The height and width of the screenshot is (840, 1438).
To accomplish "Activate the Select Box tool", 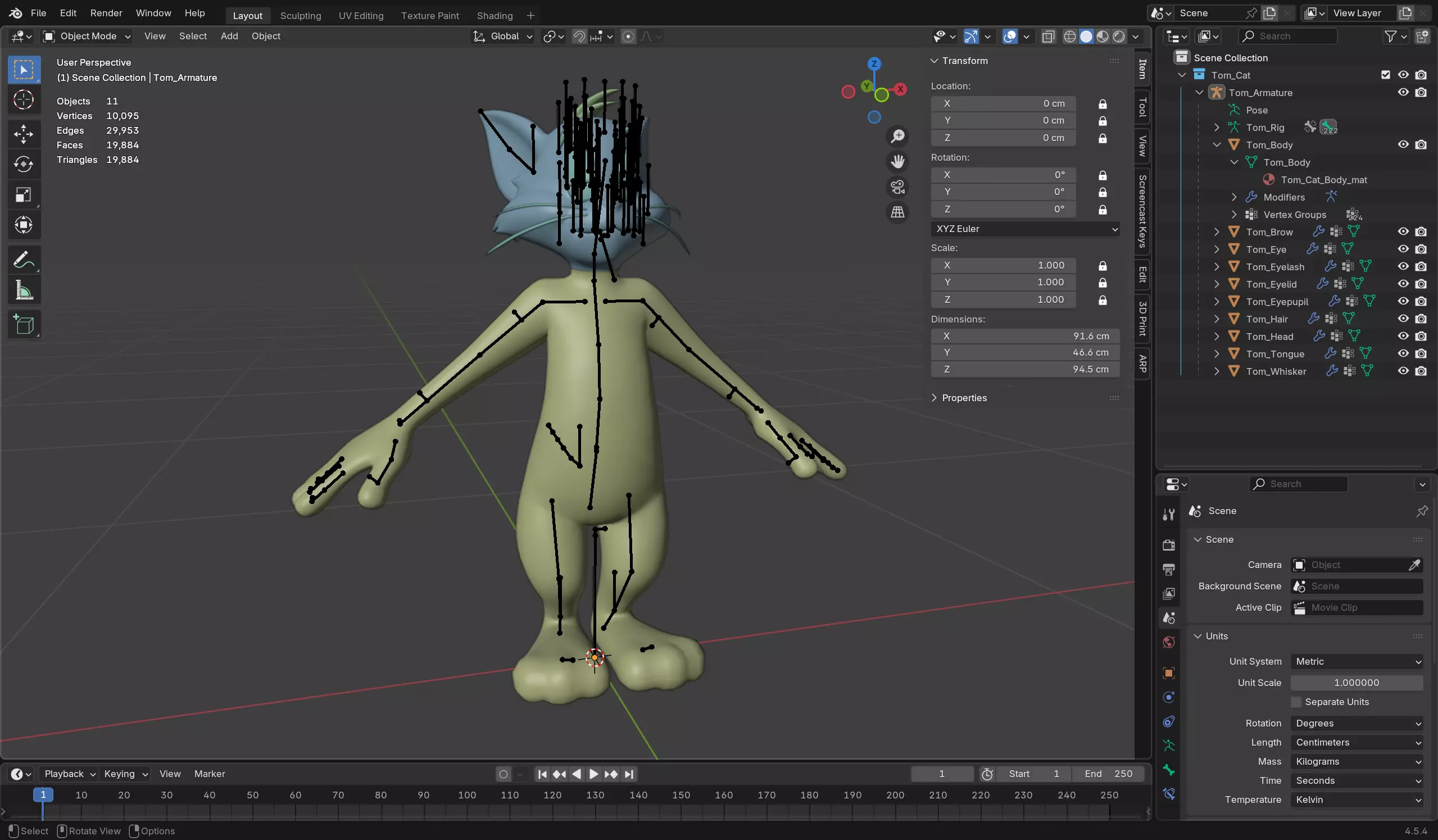I will point(24,70).
